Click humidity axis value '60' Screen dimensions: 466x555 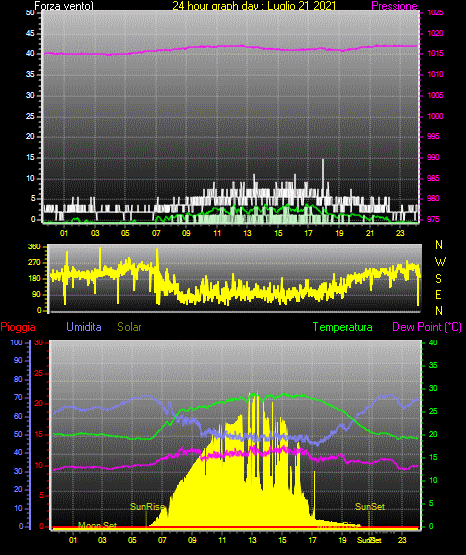click(x=18, y=416)
